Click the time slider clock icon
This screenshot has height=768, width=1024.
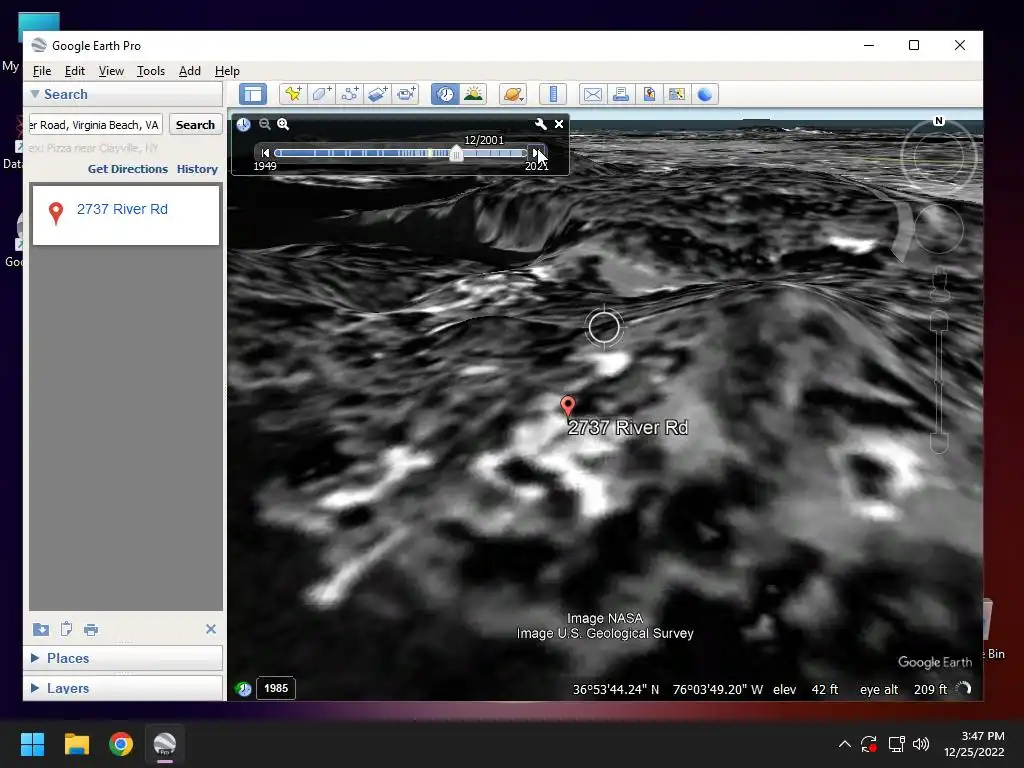click(244, 124)
